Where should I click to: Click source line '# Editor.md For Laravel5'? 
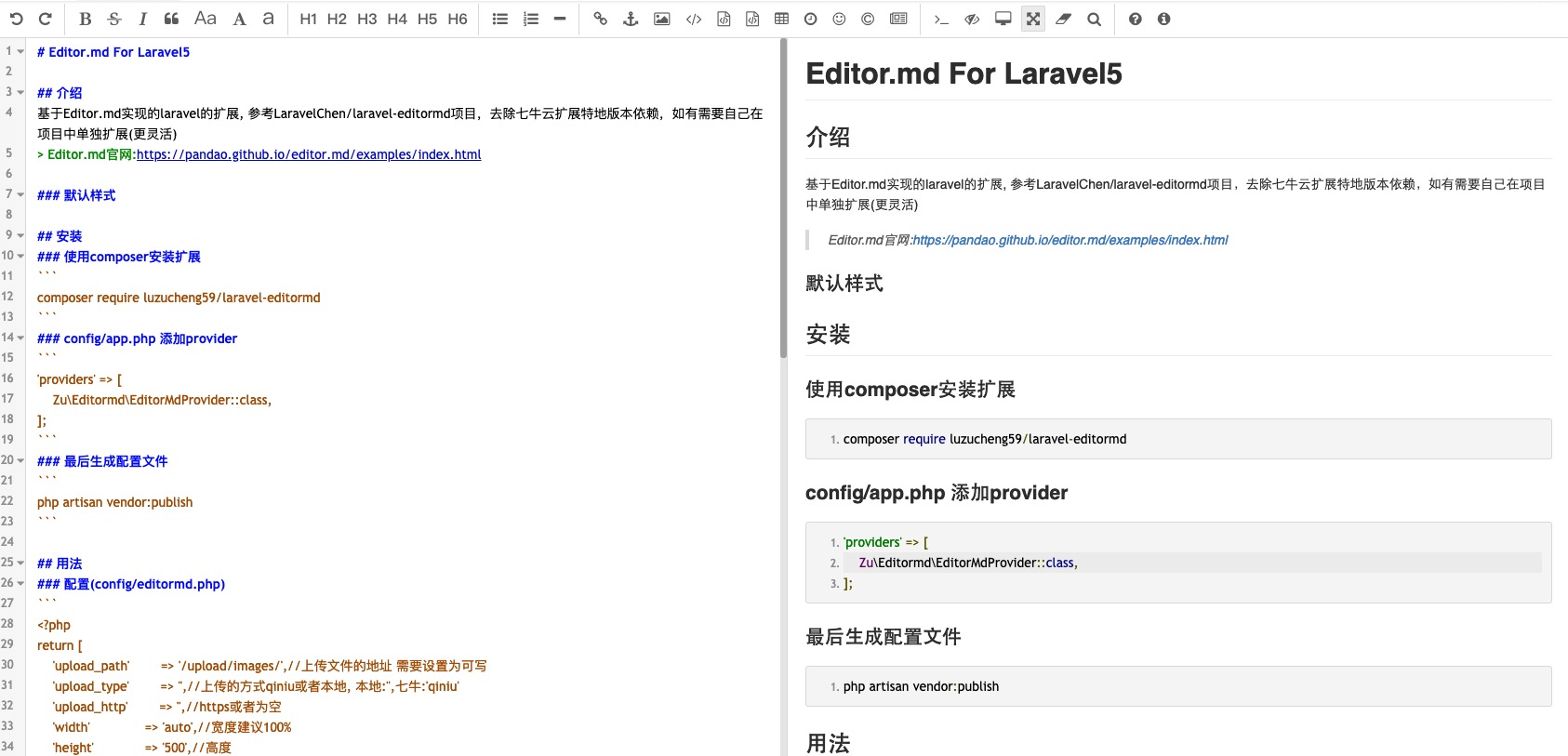coord(113,52)
